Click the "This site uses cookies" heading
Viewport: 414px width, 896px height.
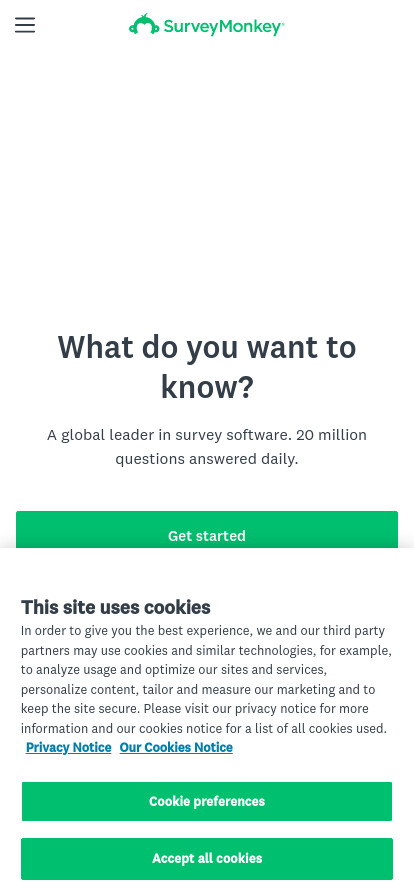pyautogui.click(x=116, y=607)
